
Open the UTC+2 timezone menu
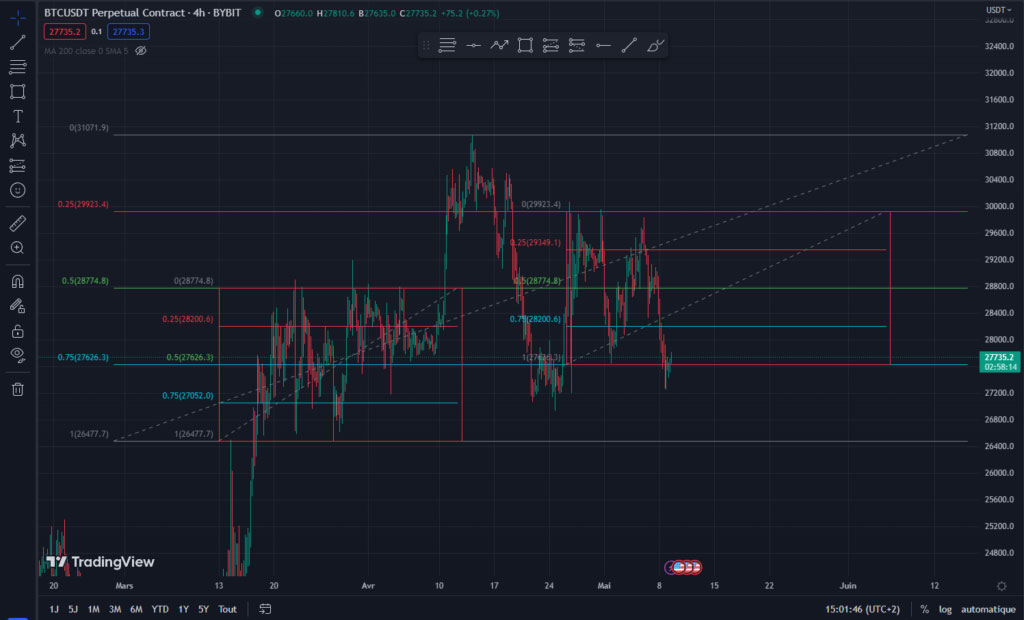click(x=862, y=609)
